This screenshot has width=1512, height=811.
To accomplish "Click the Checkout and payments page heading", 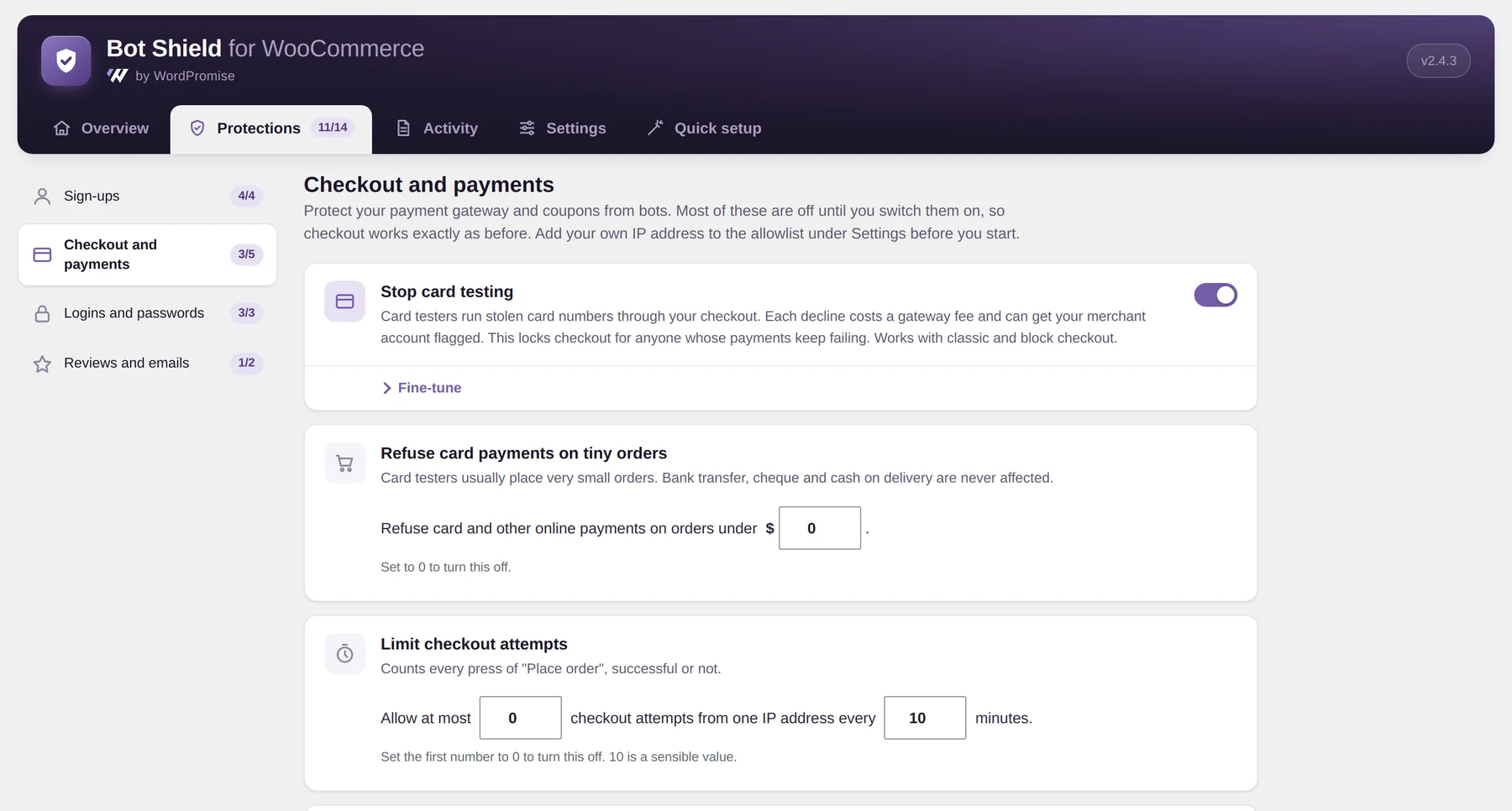I will click(428, 185).
